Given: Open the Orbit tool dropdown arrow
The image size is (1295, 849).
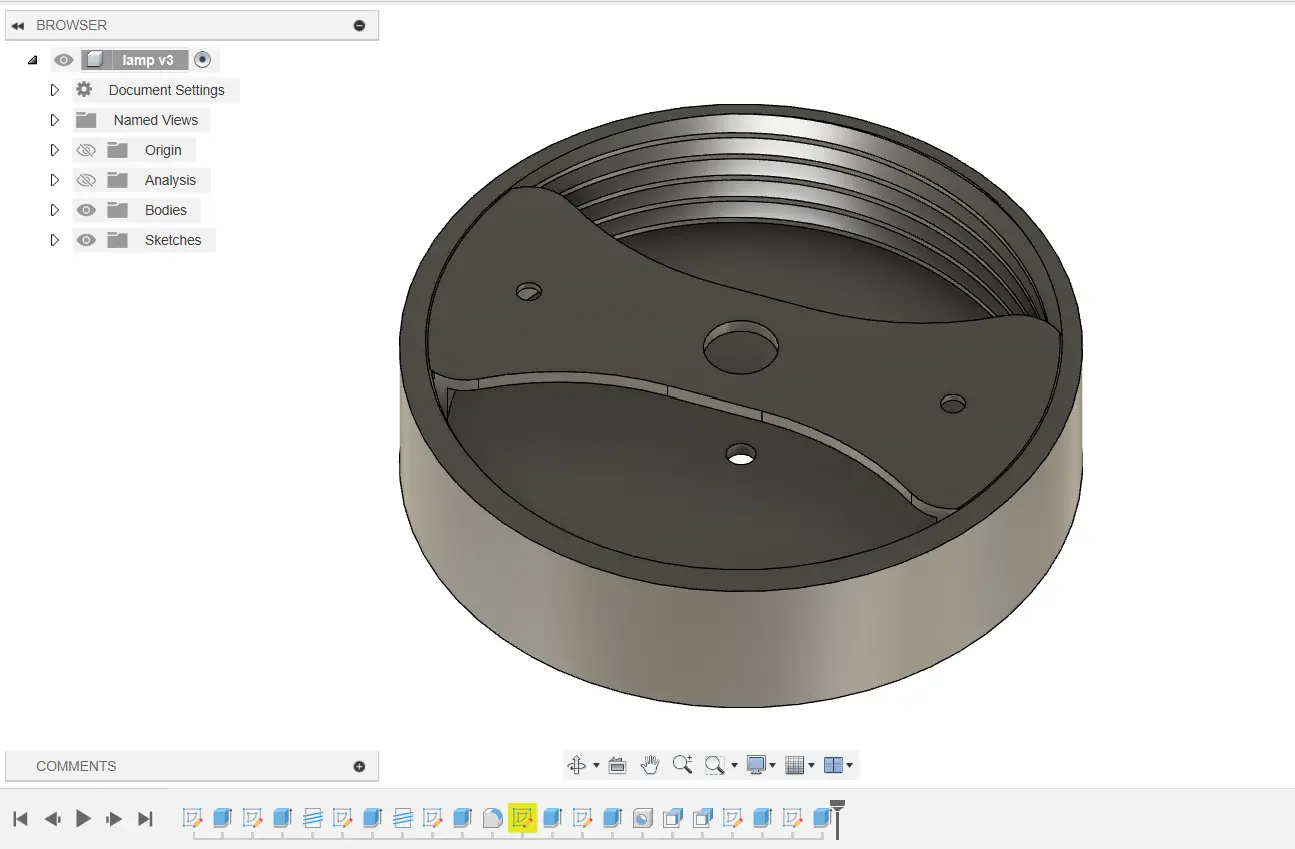Looking at the screenshot, I should [x=596, y=766].
